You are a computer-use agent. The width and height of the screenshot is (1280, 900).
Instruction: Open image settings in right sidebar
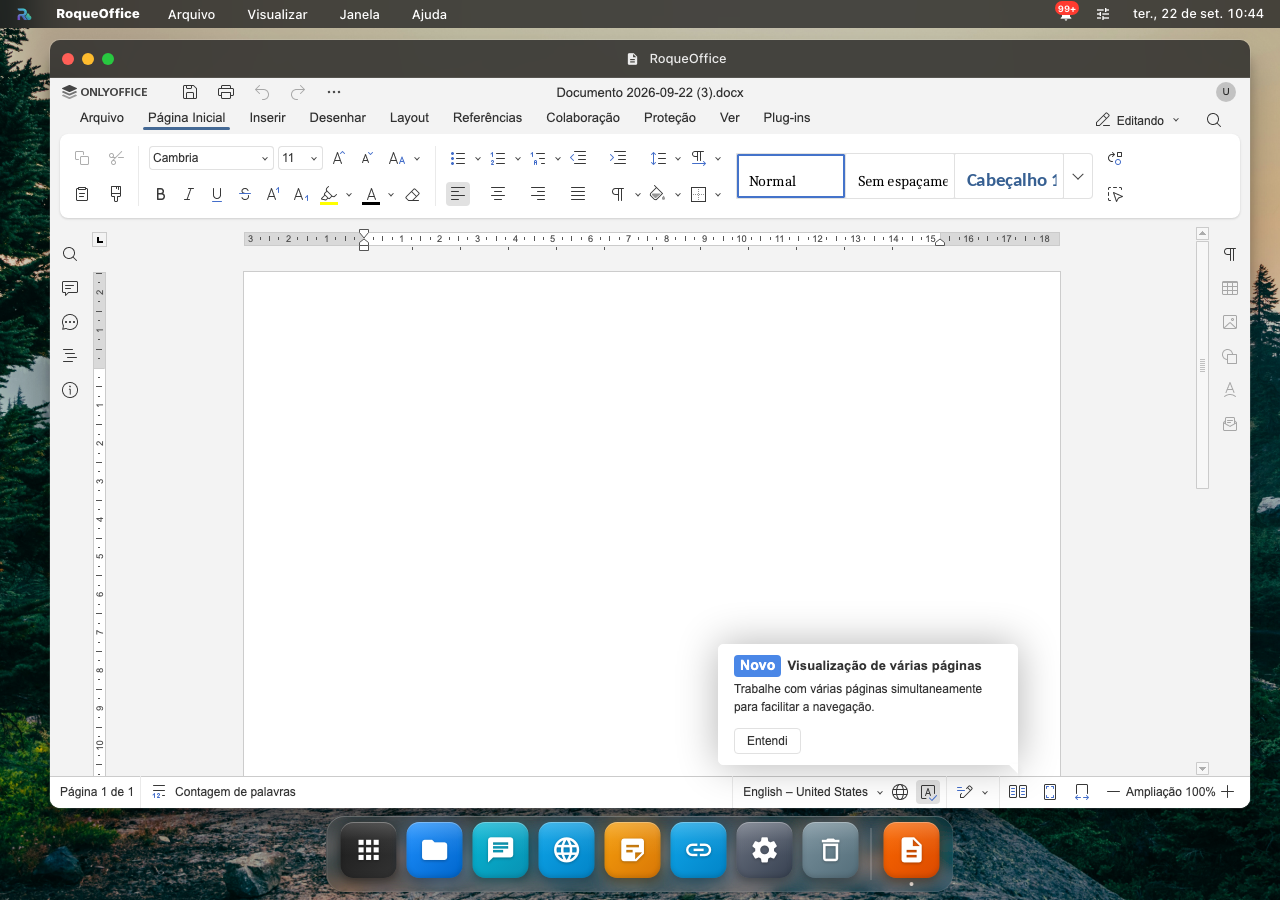click(1230, 322)
